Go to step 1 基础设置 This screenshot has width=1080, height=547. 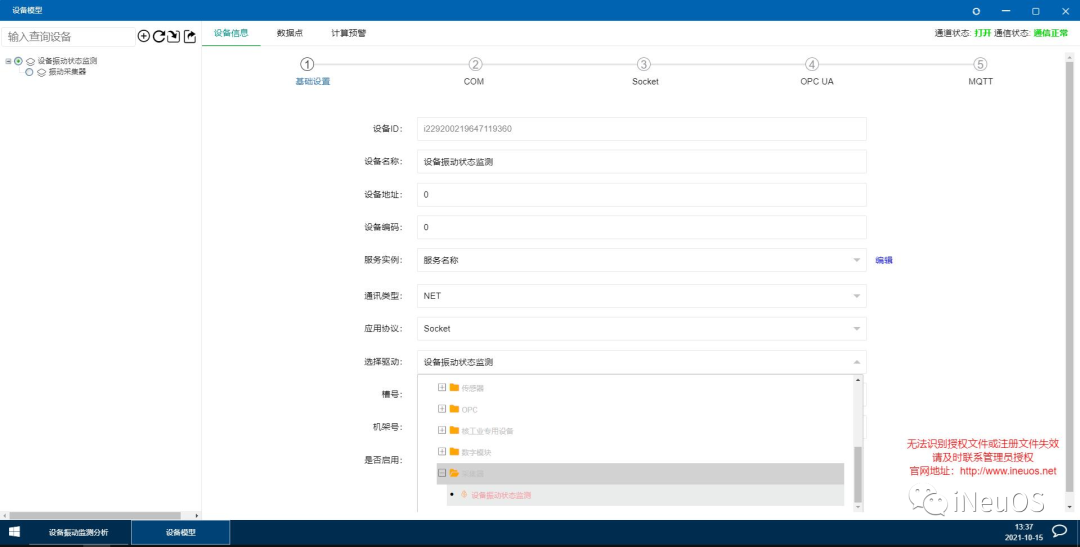[307, 65]
